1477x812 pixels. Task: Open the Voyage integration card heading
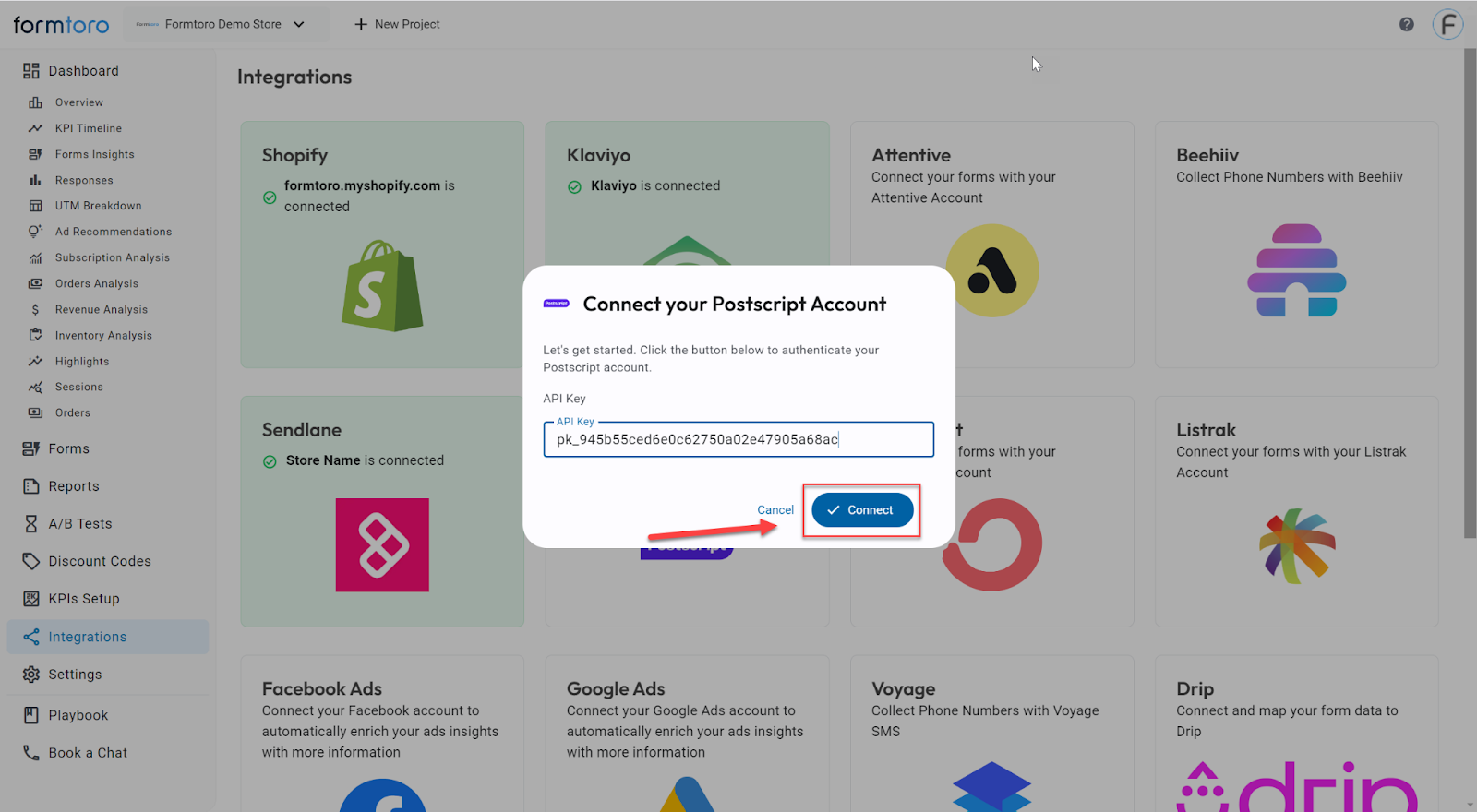(x=903, y=689)
